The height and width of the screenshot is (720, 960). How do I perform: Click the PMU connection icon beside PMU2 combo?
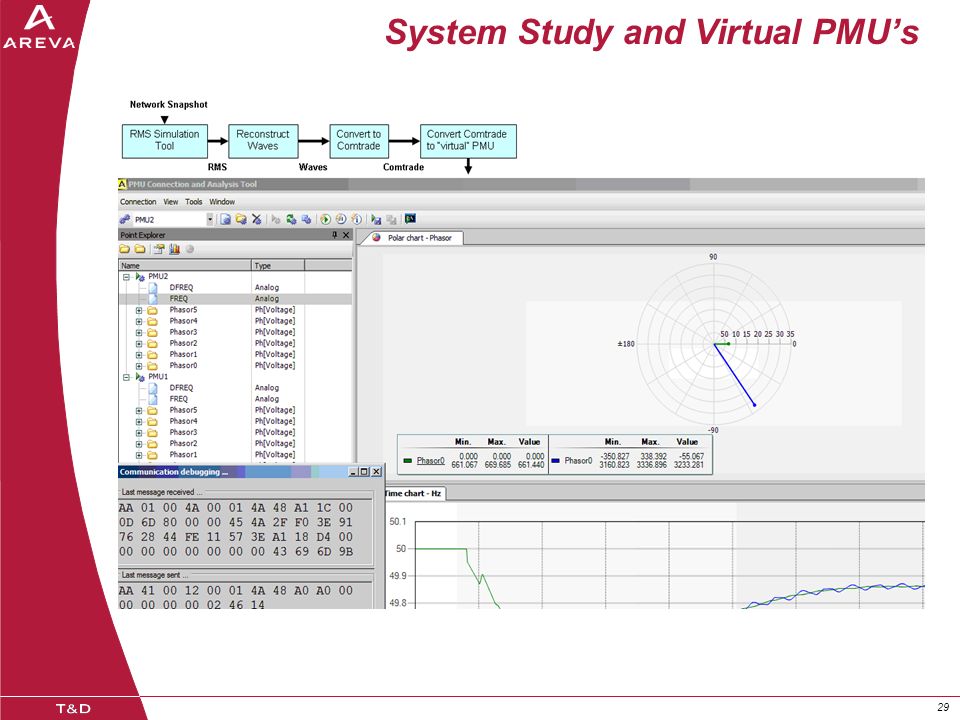pos(125,219)
